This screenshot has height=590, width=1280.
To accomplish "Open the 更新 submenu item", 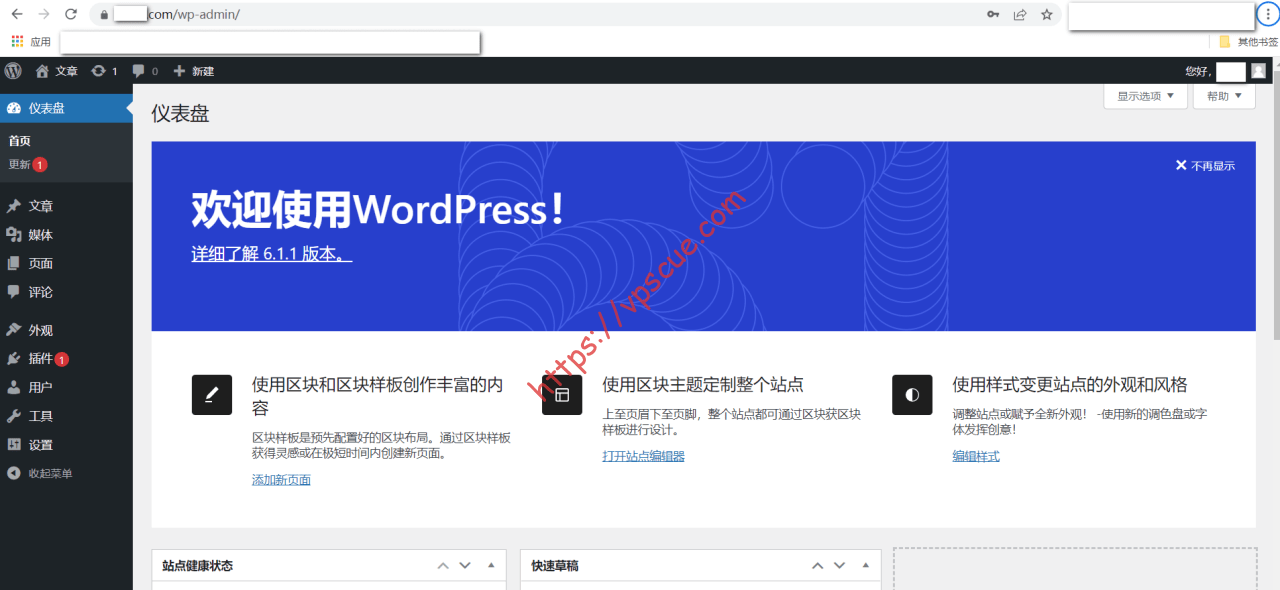I will [x=28, y=164].
